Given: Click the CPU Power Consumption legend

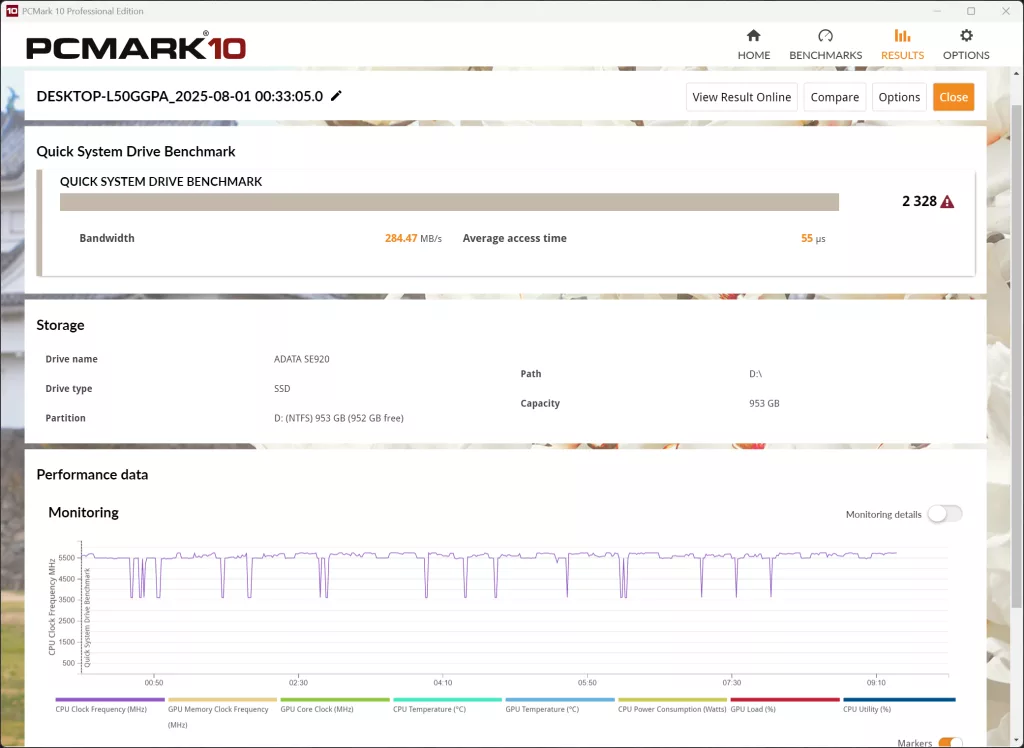Looking at the screenshot, I should click(672, 706).
